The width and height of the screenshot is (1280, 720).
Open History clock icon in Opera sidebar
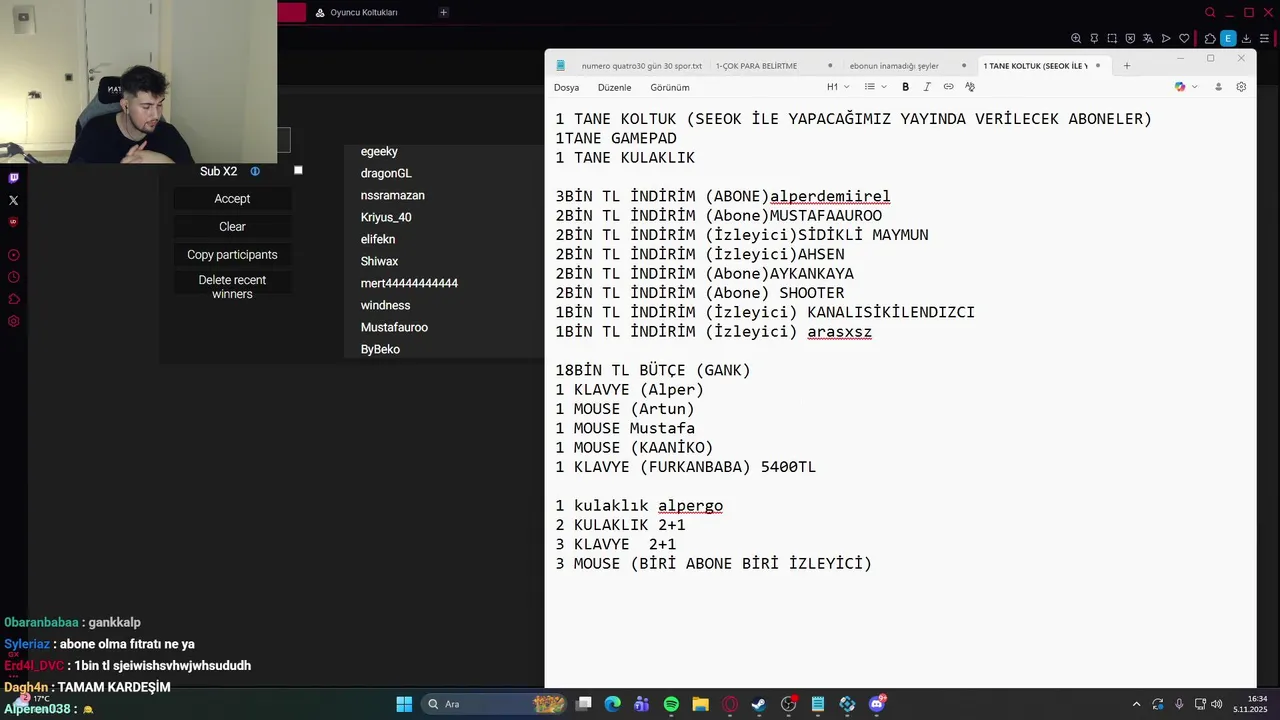[13, 277]
